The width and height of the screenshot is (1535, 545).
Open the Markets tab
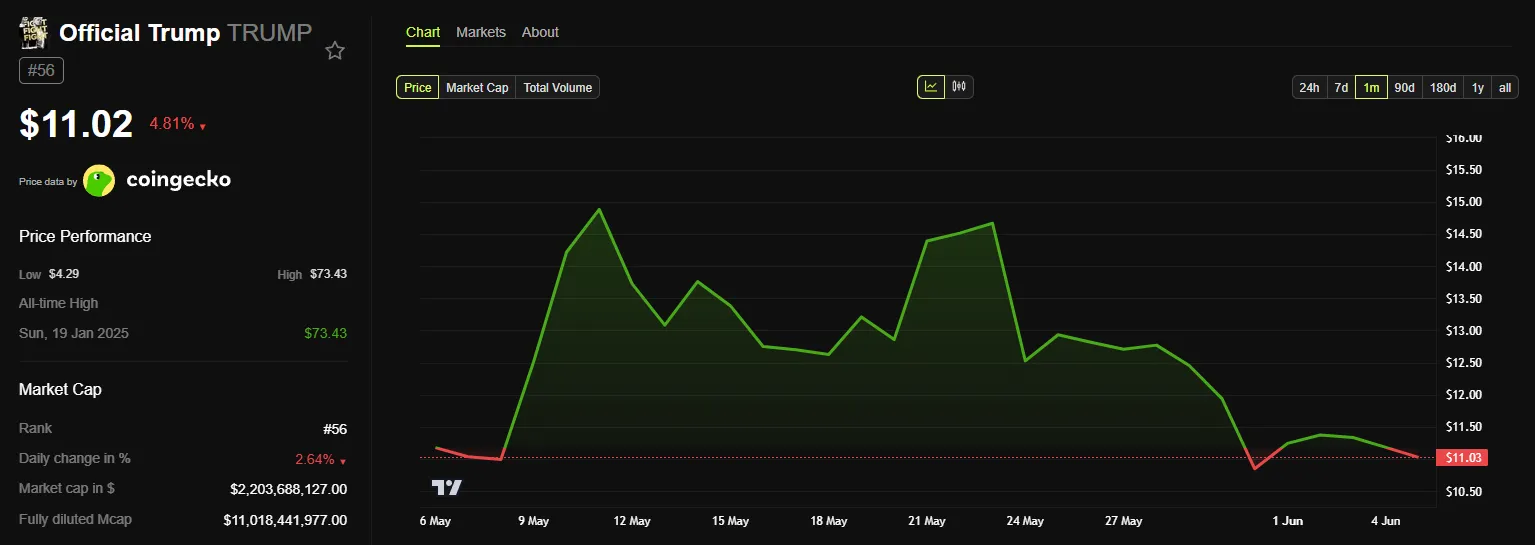pos(481,32)
